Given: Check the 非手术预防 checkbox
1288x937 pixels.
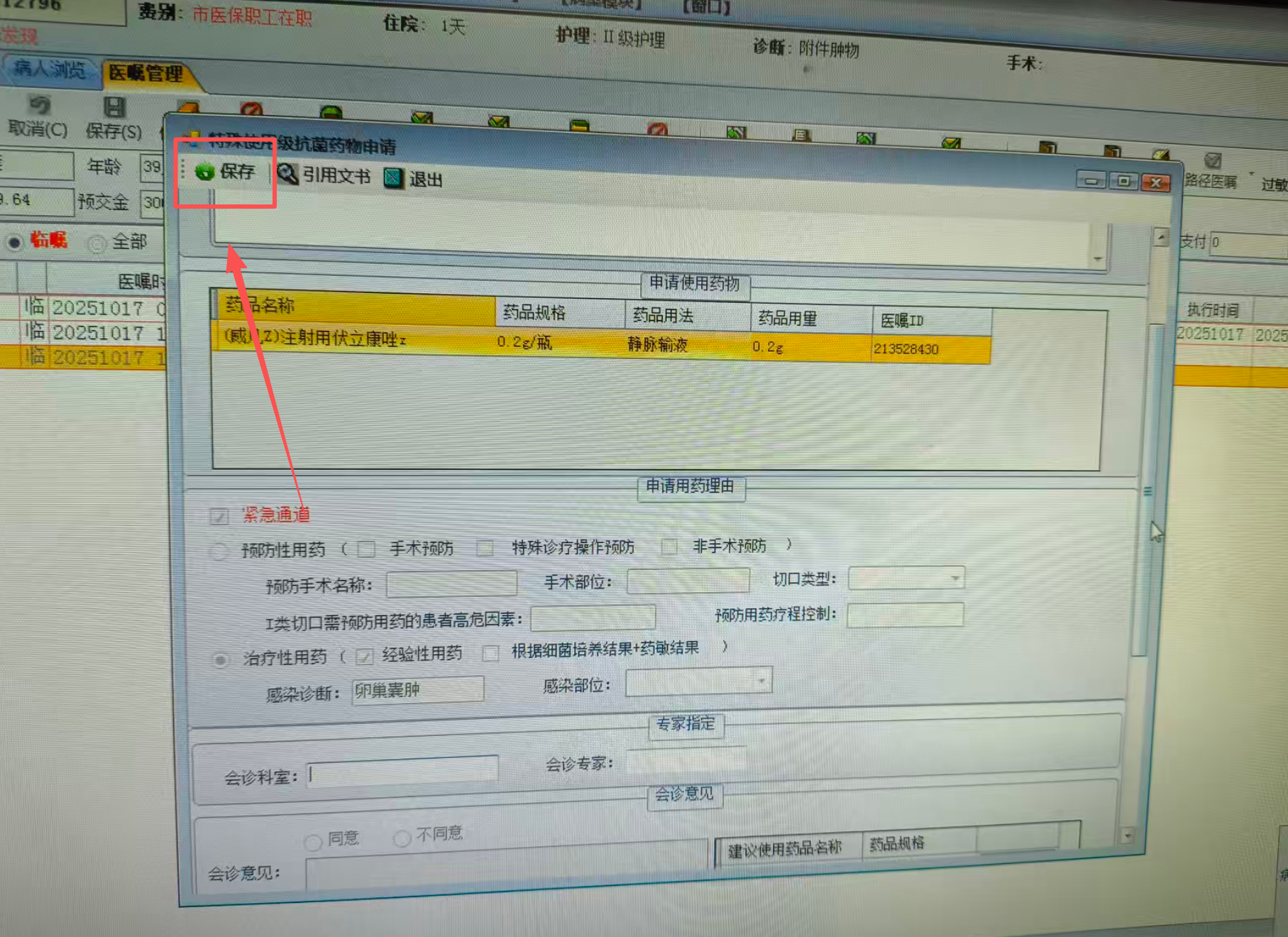Looking at the screenshot, I should (668, 547).
